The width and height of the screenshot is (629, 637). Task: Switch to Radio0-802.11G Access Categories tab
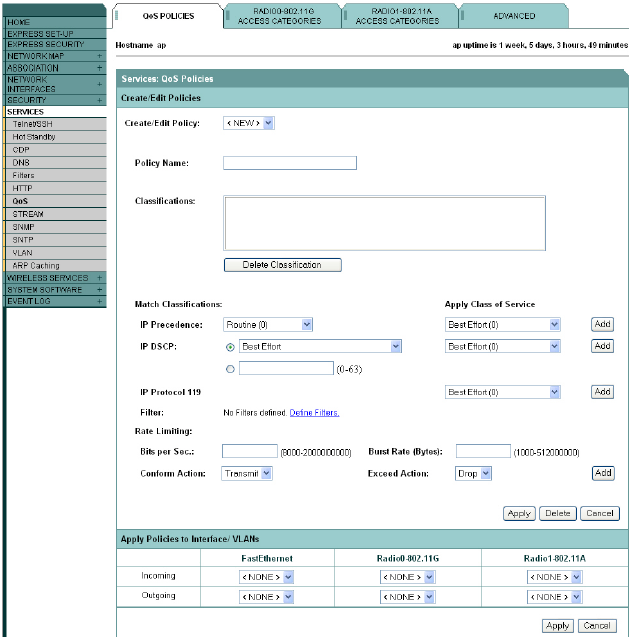point(280,16)
